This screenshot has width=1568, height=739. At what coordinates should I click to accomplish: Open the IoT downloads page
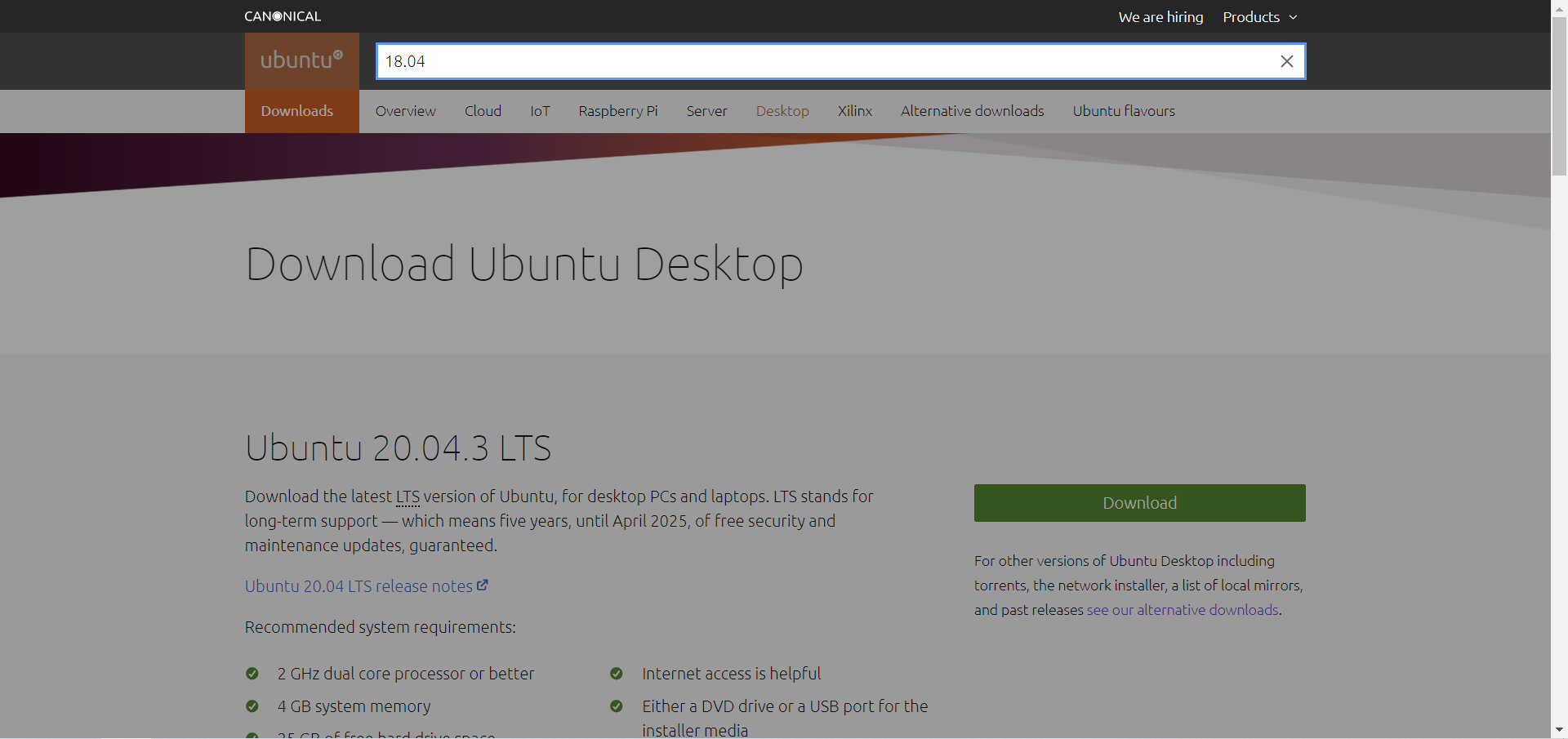click(x=540, y=111)
